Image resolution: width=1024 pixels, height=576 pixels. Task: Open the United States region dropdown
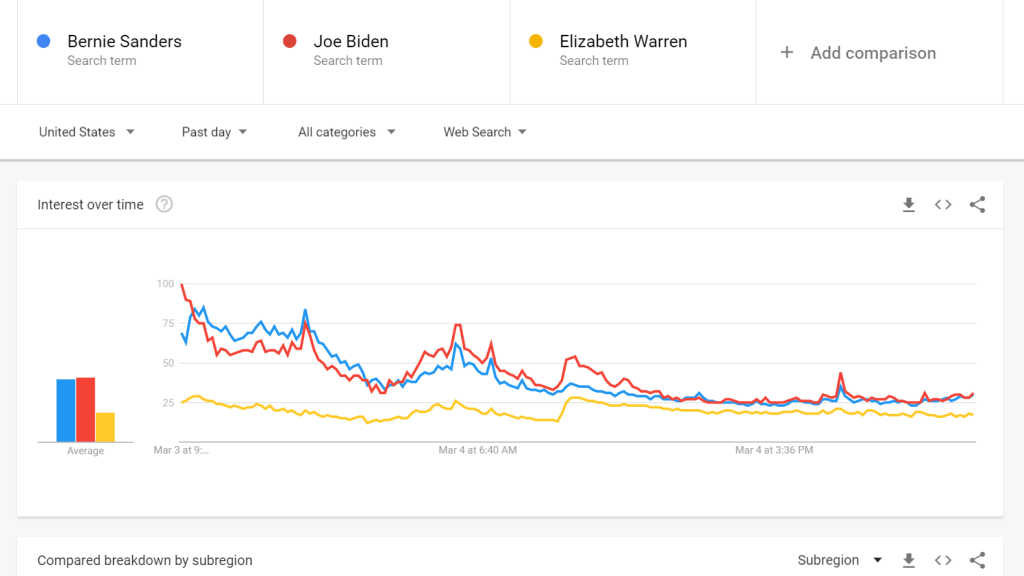pyautogui.click(x=87, y=132)
